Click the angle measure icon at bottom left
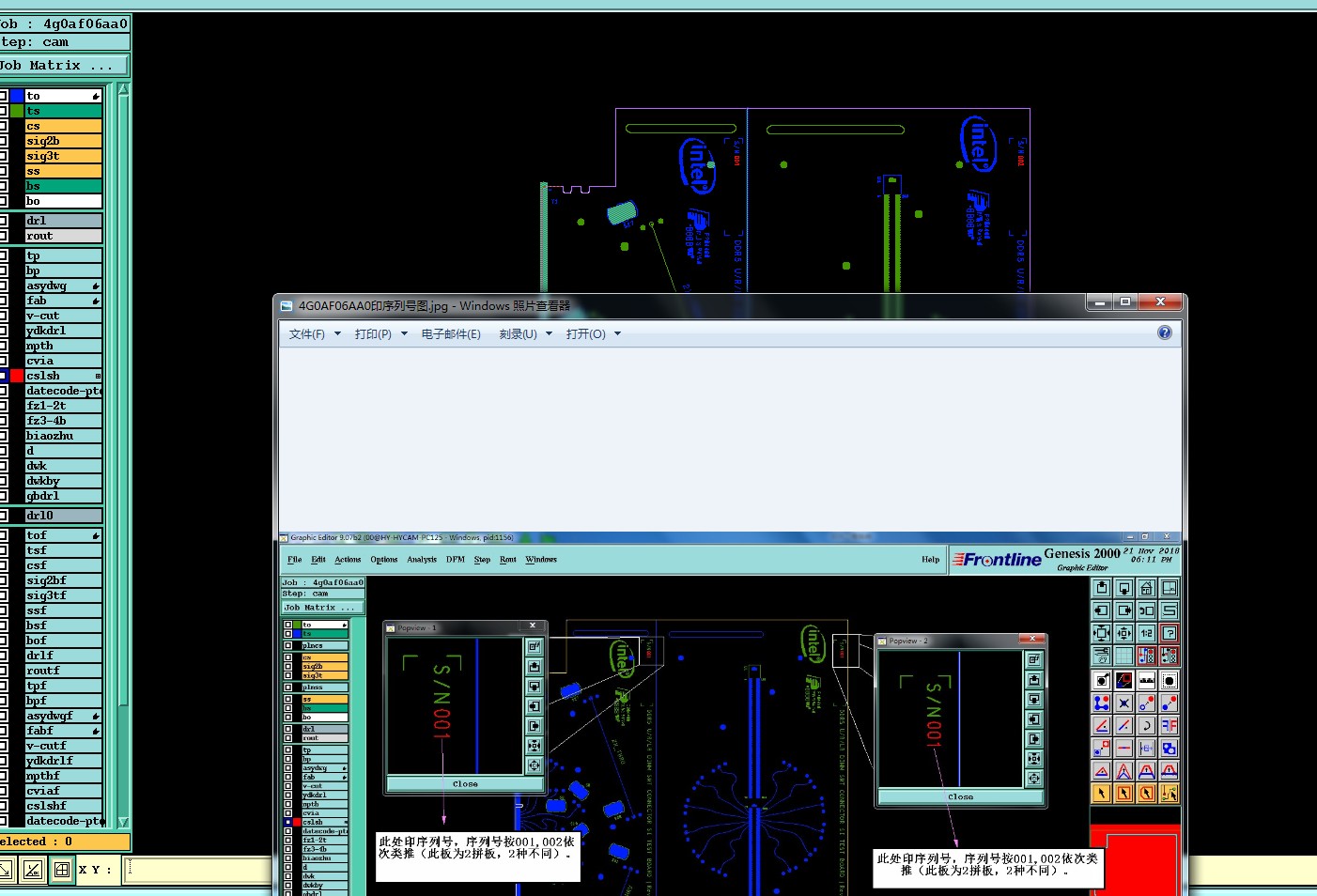 coord(33,870)
